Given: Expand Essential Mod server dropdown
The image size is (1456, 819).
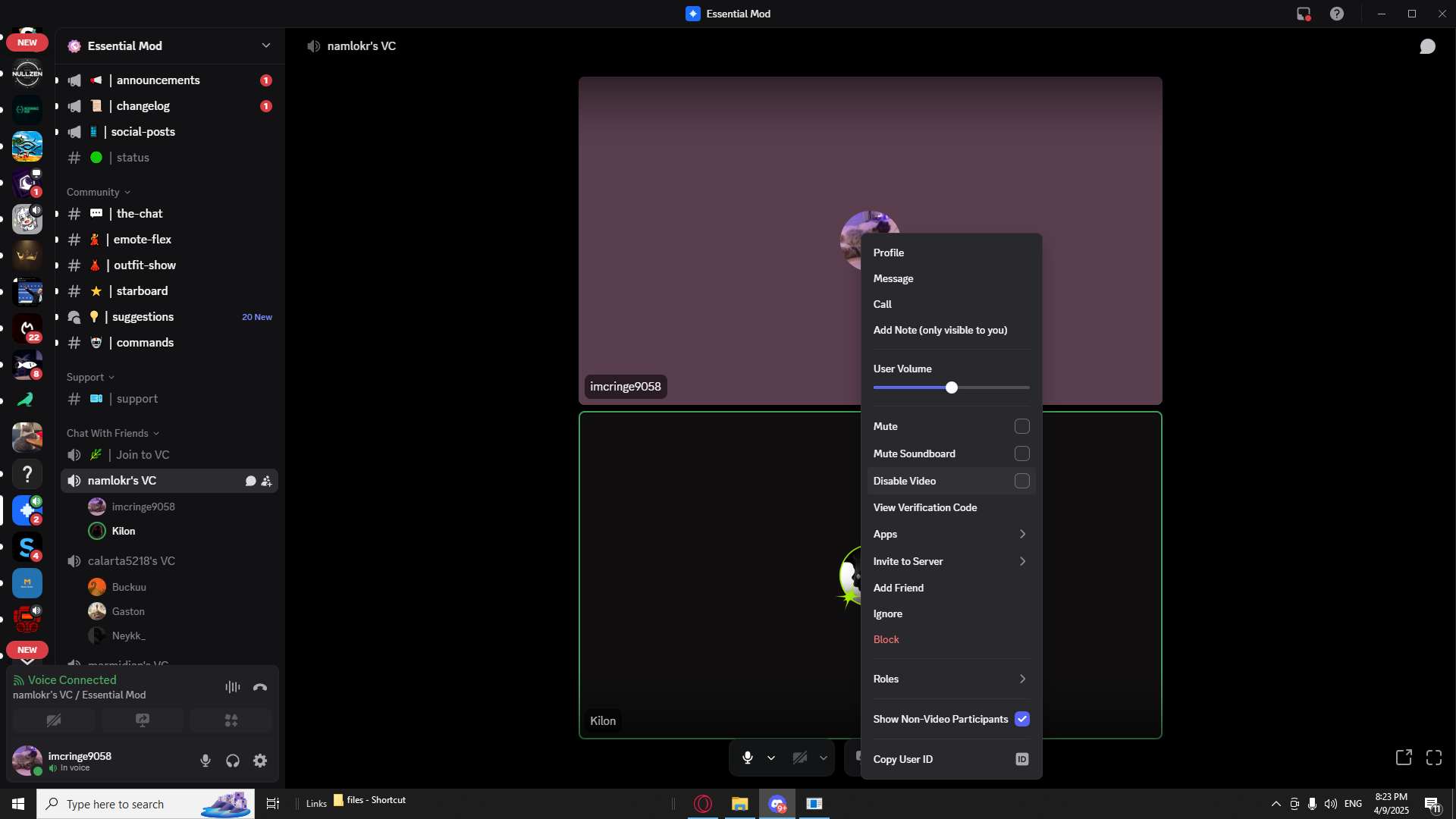Looking at the screenshot, I should point(265,45).
